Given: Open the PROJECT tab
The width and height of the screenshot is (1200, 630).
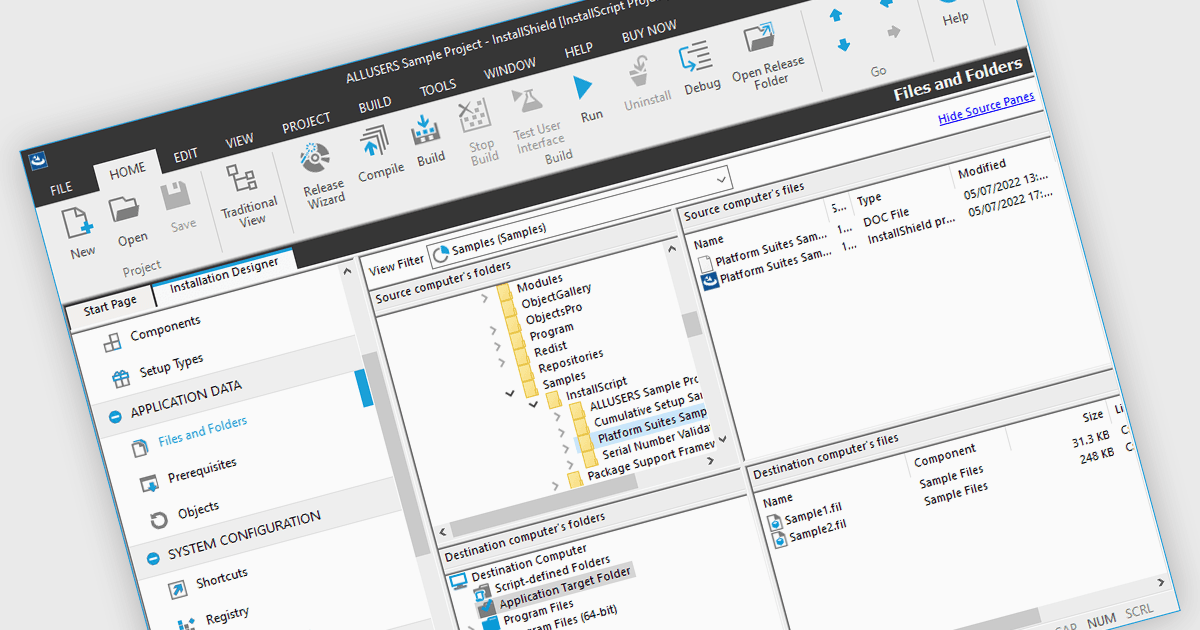Looking at the screenshot, I should (306, 123).
